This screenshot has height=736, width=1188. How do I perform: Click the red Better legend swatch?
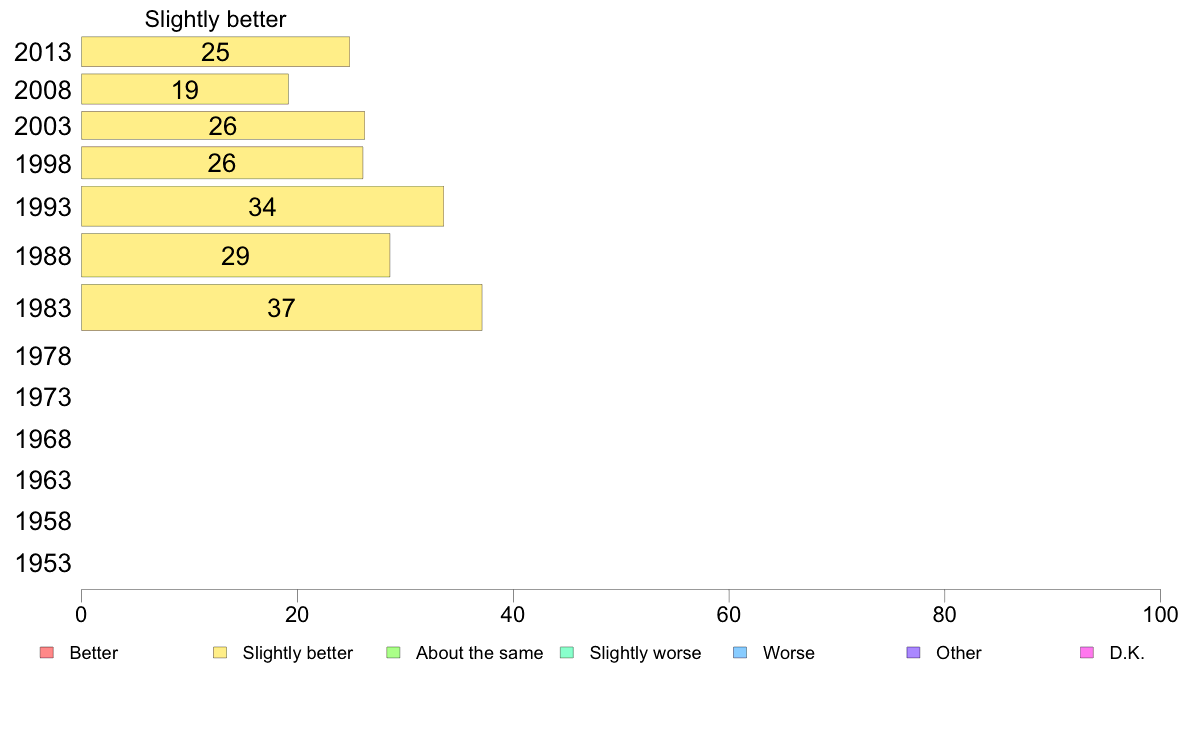pyautogui.click(x=47, y=653)
